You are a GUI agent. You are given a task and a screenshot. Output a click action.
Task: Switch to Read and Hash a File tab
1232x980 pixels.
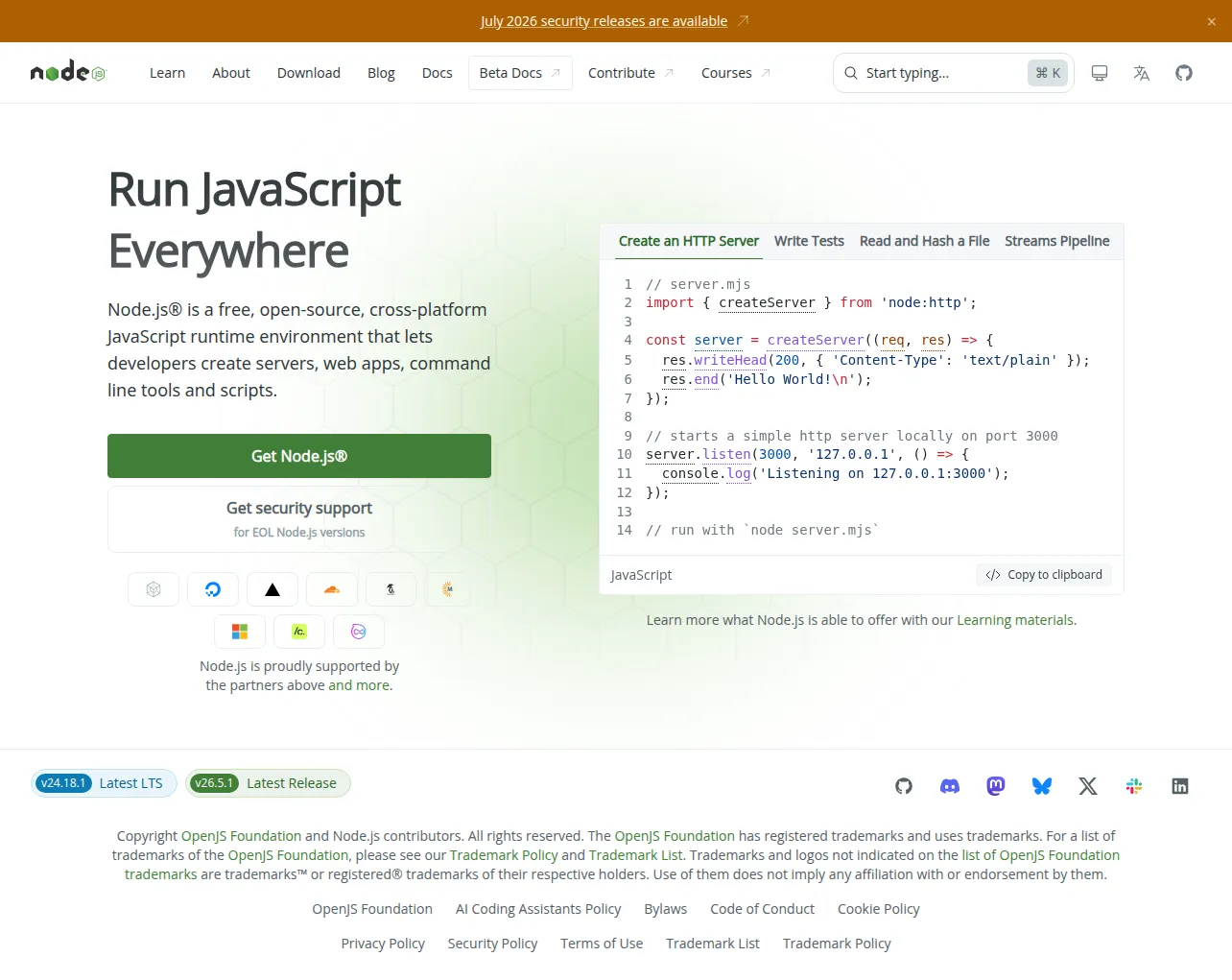(924, 241)
